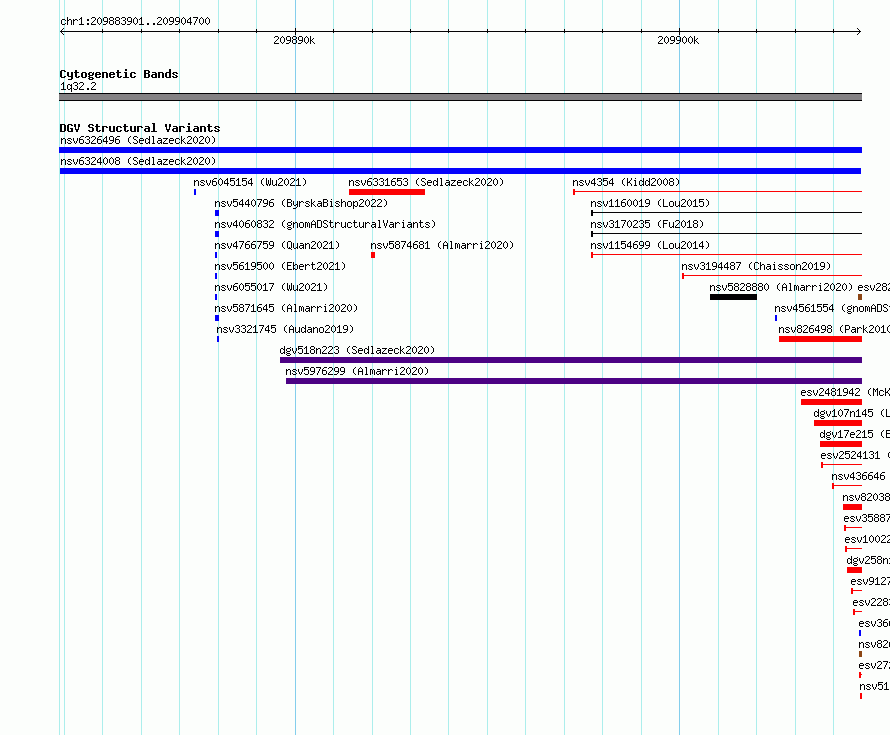Click the 209890k ruler tick label
The height and width of the screenshot is (735, 890).
[294, 40]
